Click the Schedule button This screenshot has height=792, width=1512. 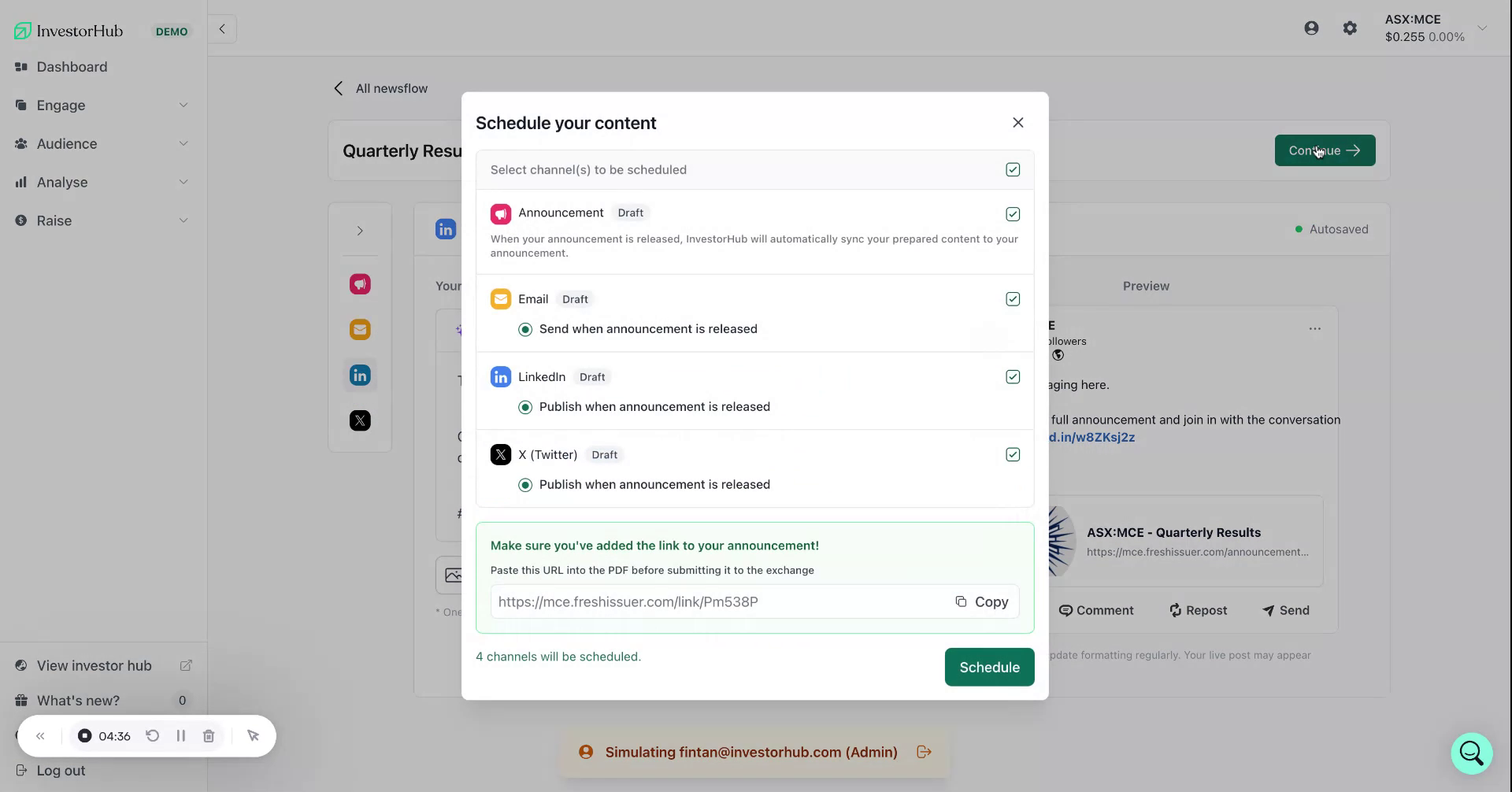(x=989, y=667)
